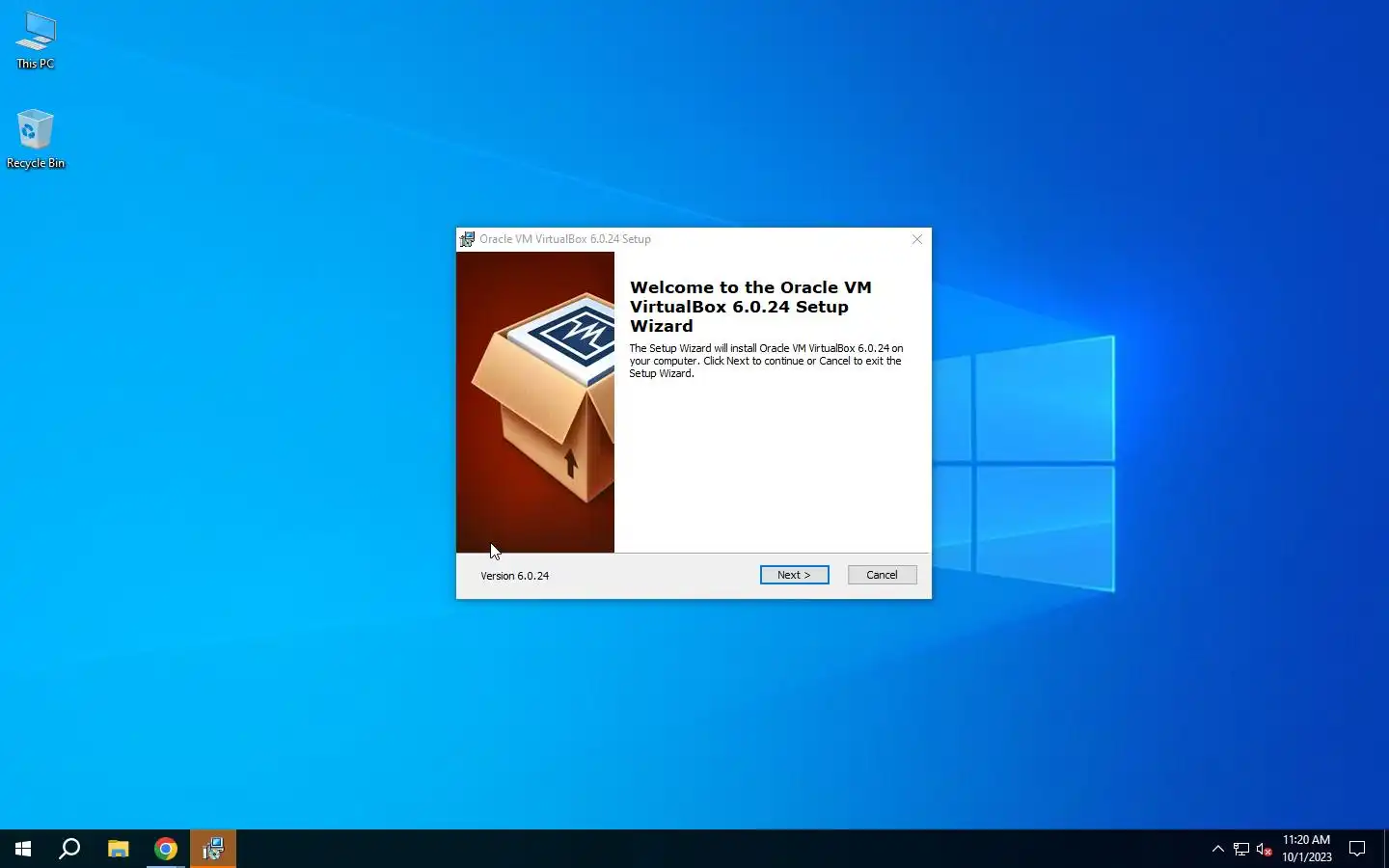
Task: Show hidden system tray icons
Action: 1217,849
